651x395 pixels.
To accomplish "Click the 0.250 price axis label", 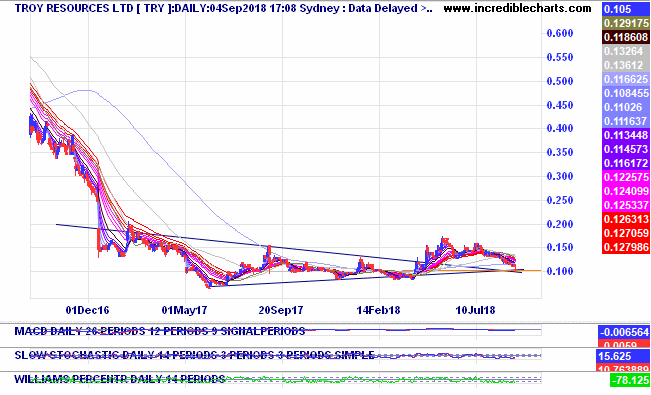I will [560, 200].
